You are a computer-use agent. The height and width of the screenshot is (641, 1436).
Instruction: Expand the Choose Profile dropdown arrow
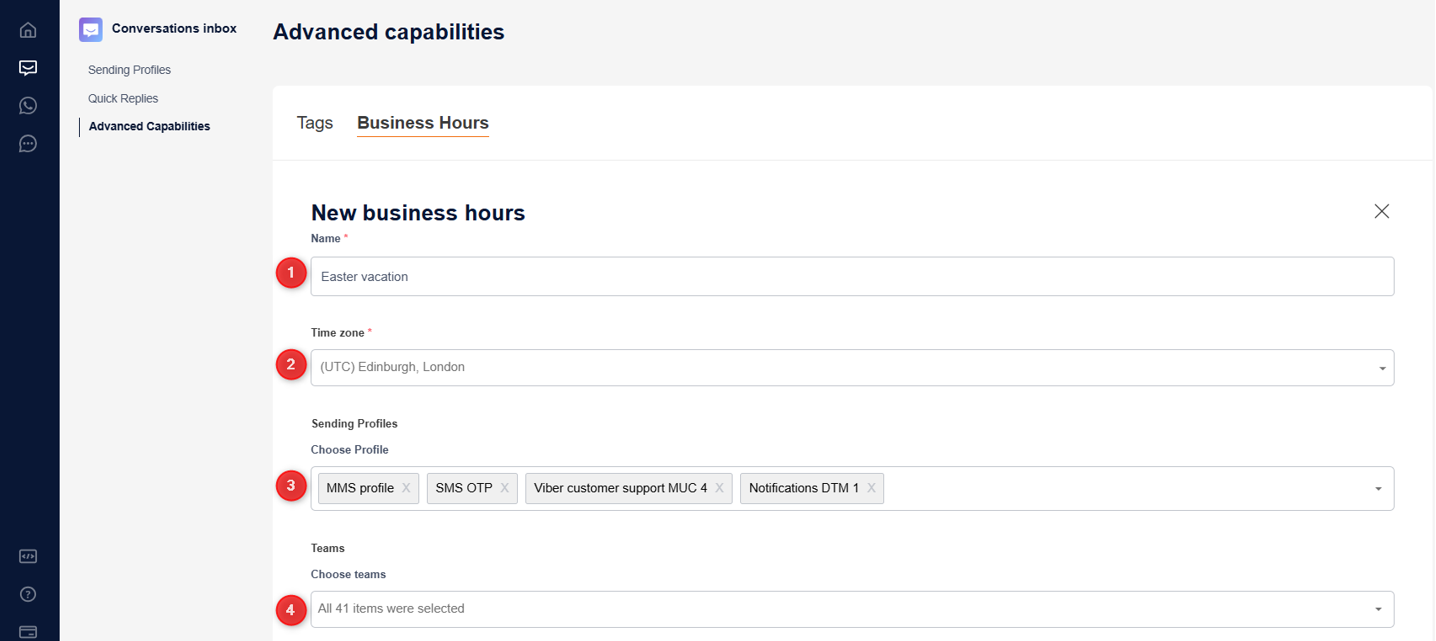(x=1378, y=489)
